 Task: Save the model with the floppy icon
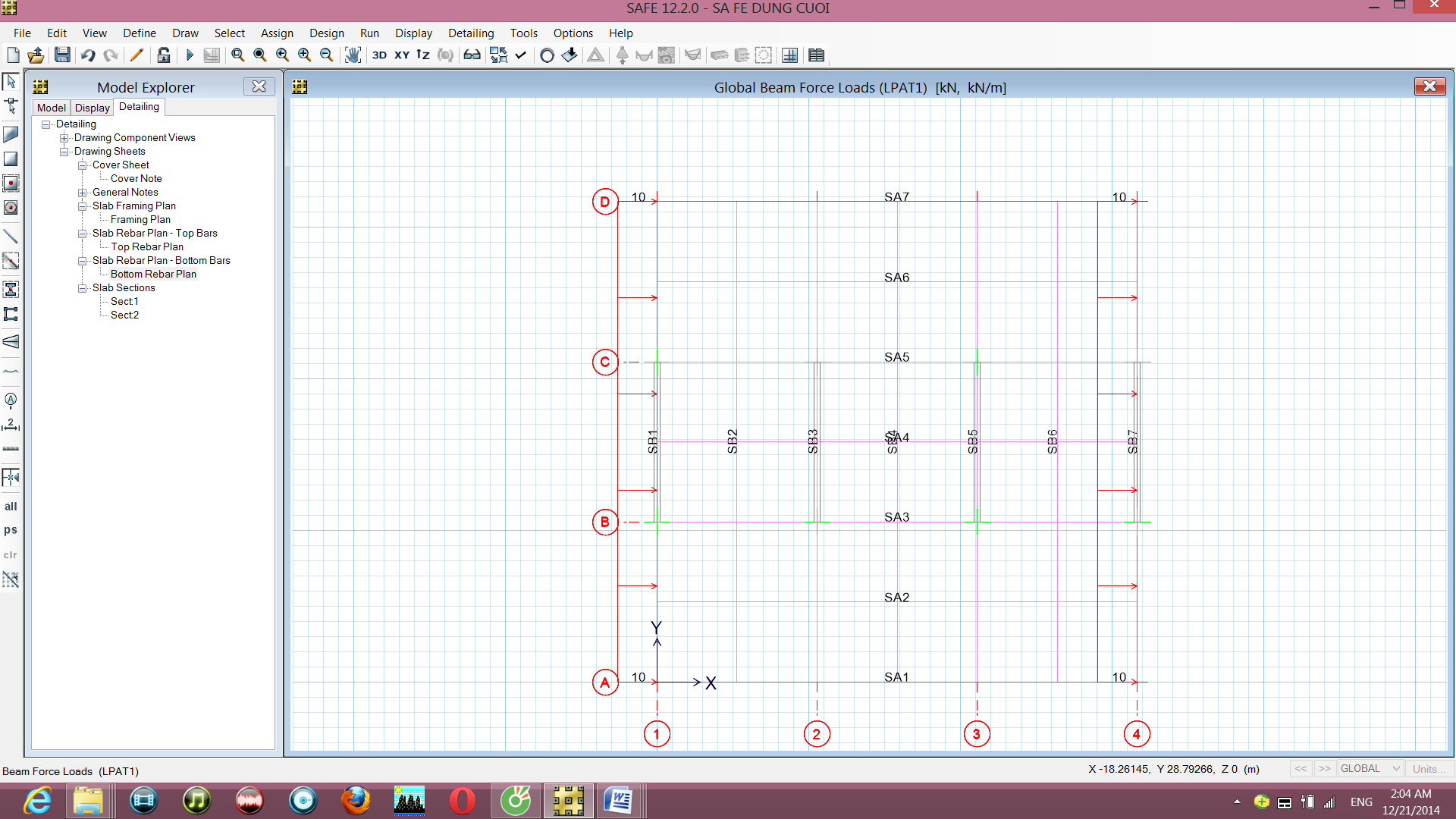62,55
